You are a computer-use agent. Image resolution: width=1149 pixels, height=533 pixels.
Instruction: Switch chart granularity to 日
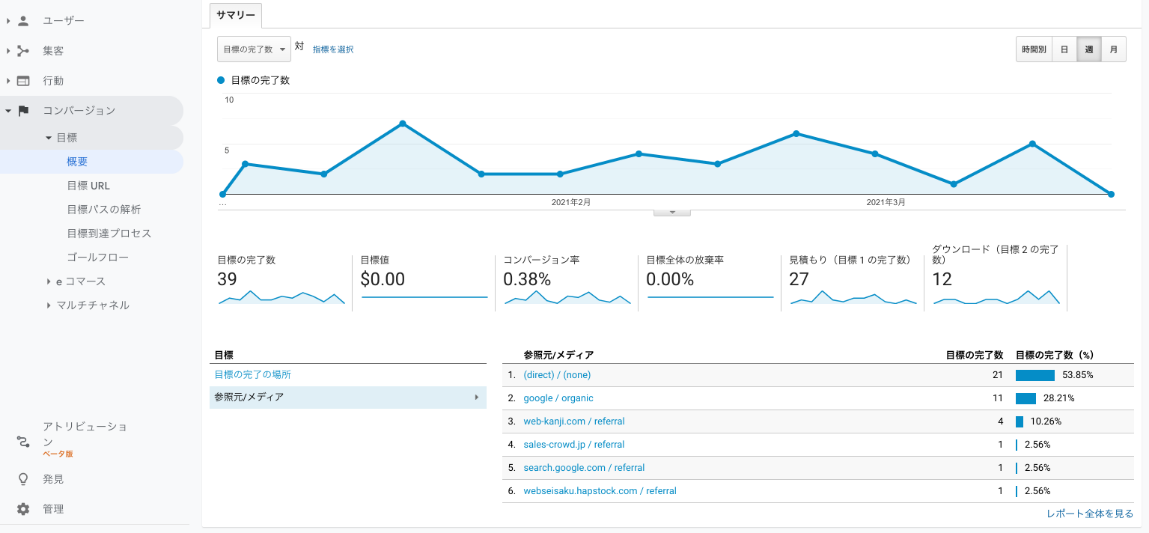coord(1064,49)
